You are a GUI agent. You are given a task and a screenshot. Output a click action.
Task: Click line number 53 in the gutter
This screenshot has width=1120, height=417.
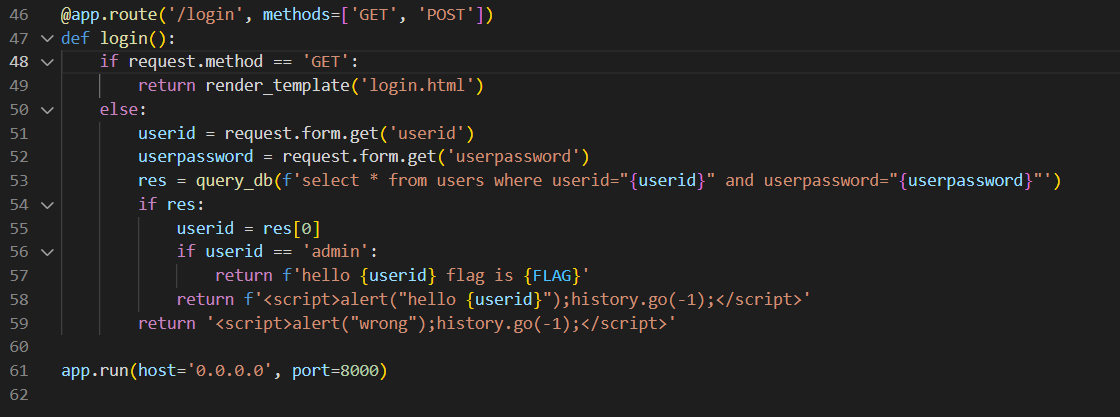tap(19, 181)
